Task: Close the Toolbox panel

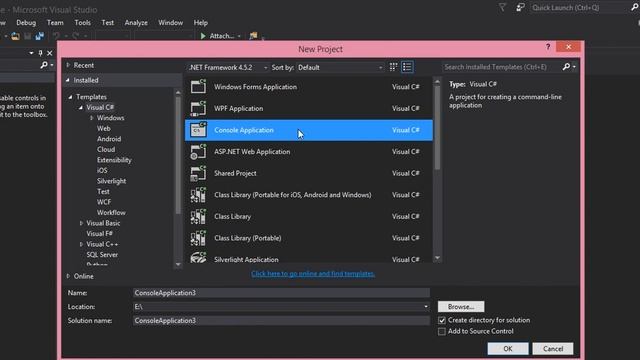Action: (x=49, y=53)
